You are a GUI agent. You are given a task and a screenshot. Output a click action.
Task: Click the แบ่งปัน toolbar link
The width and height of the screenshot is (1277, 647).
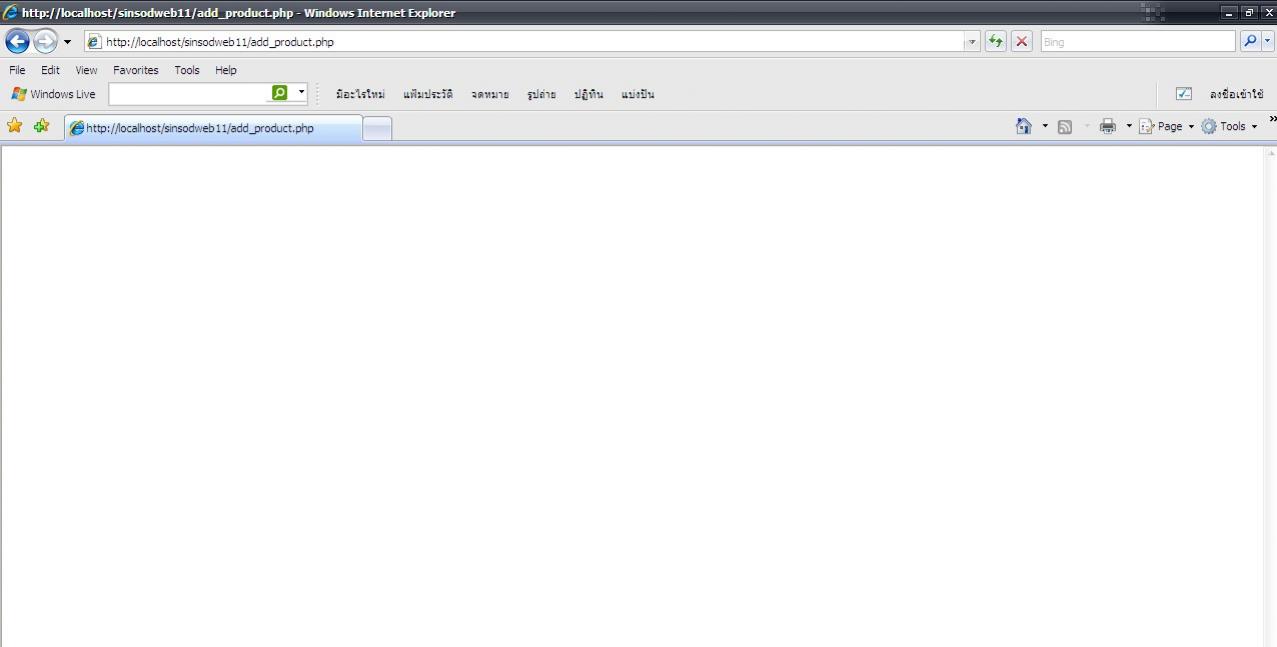tap(637, 94)
